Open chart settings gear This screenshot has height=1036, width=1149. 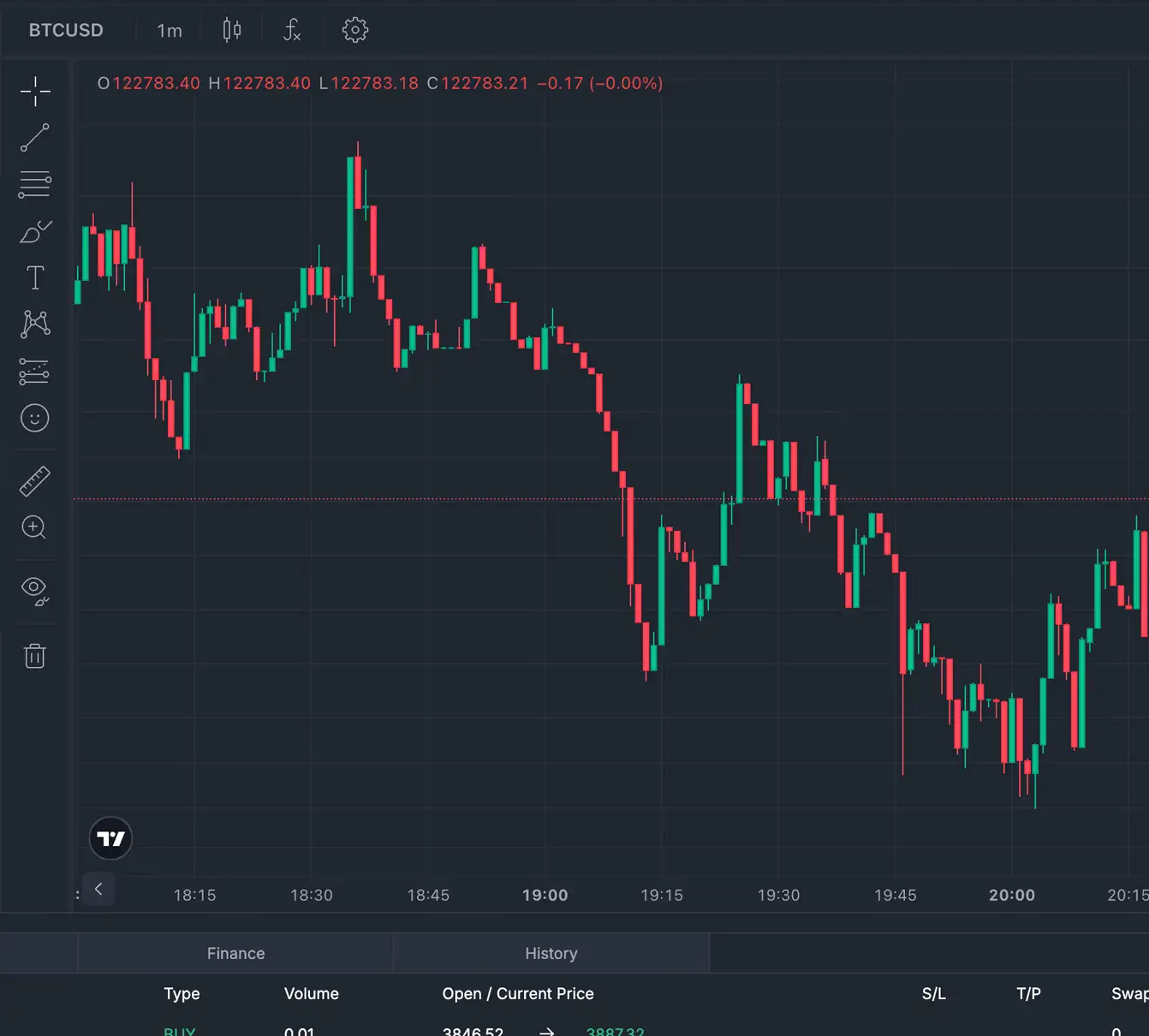tap(355, 31)
